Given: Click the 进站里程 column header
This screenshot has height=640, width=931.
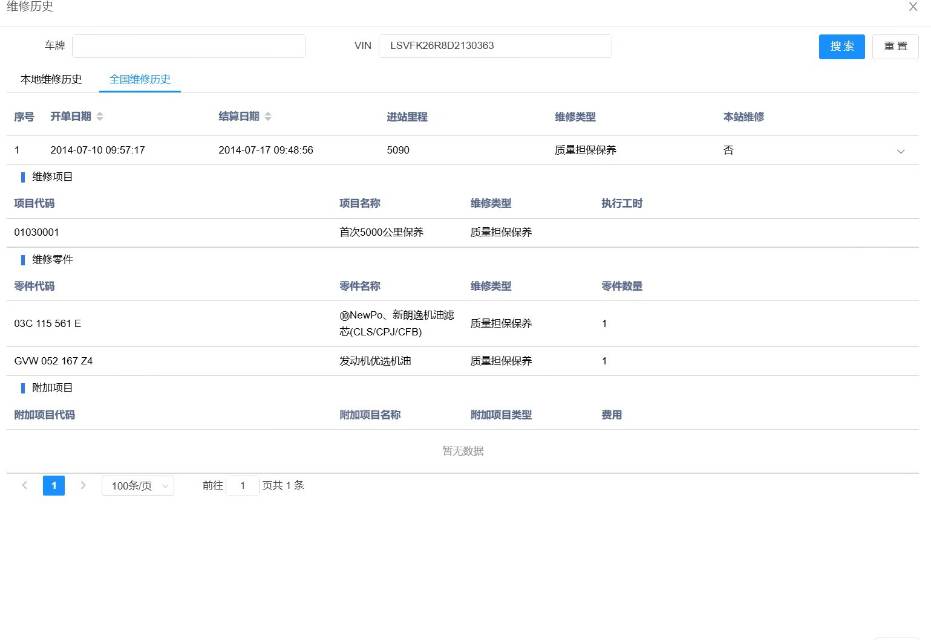Looking at the screenshot, I should click(x=407, y=117).
